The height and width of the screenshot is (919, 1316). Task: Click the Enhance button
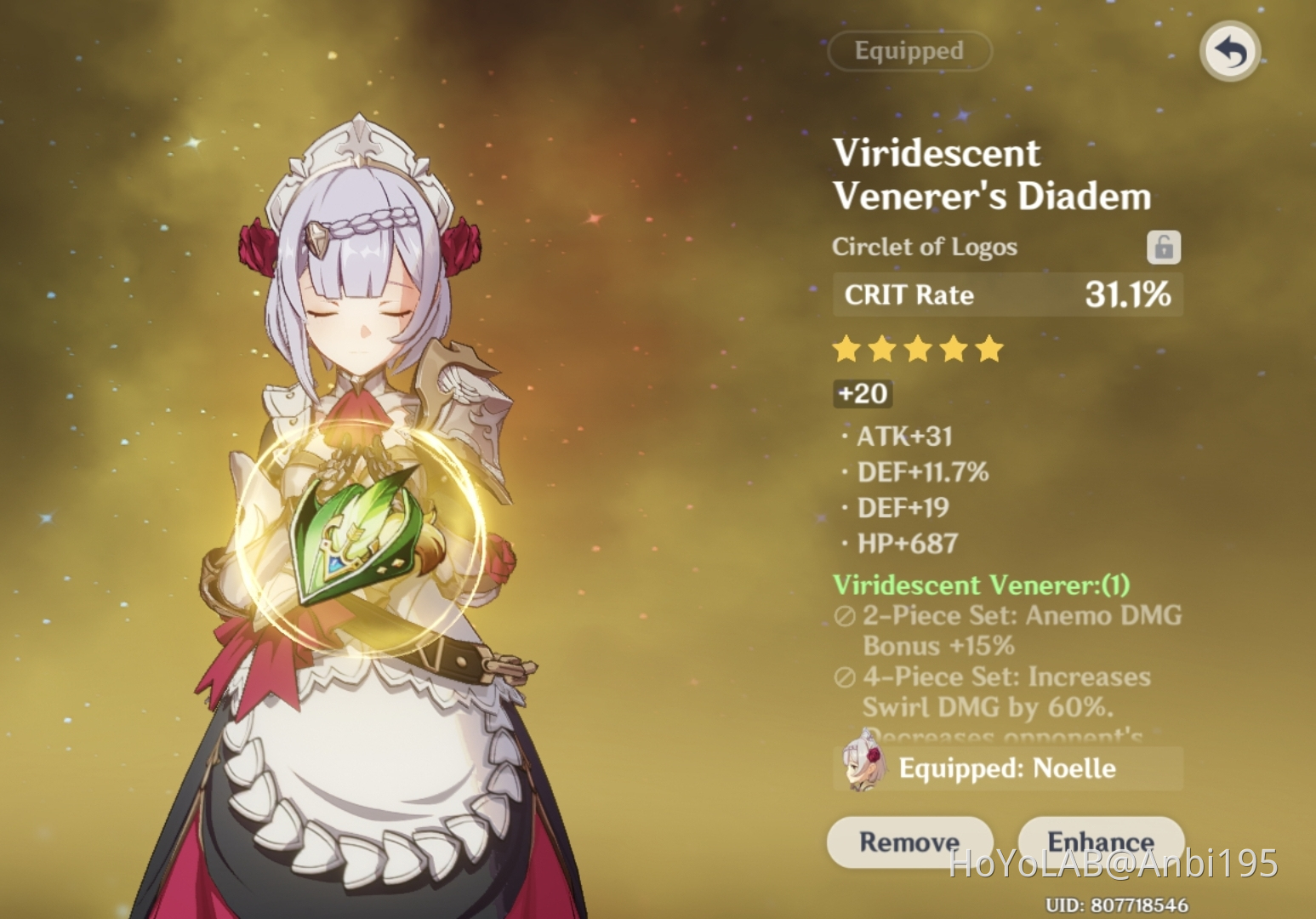coord(1101,842)
